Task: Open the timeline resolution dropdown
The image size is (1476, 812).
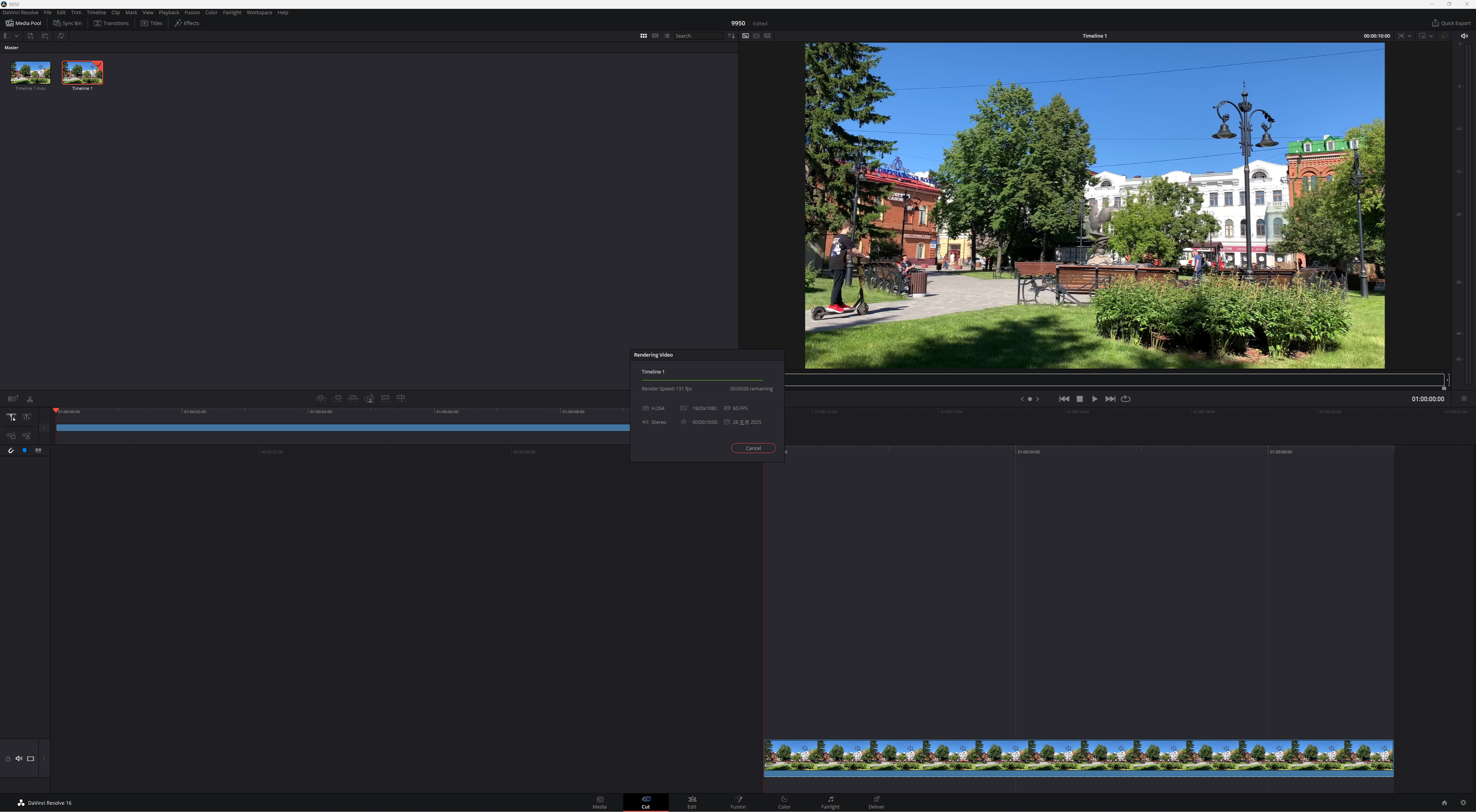Action: 1426,36
